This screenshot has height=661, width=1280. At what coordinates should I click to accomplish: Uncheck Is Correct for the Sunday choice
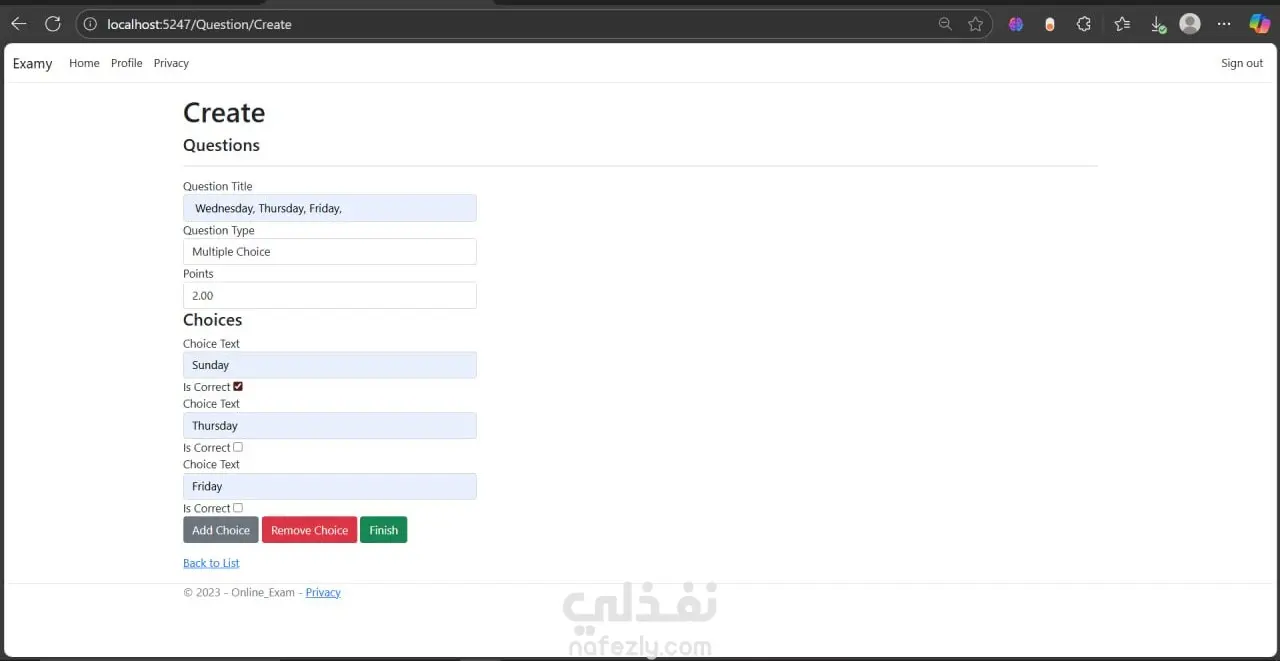point(238,387)
